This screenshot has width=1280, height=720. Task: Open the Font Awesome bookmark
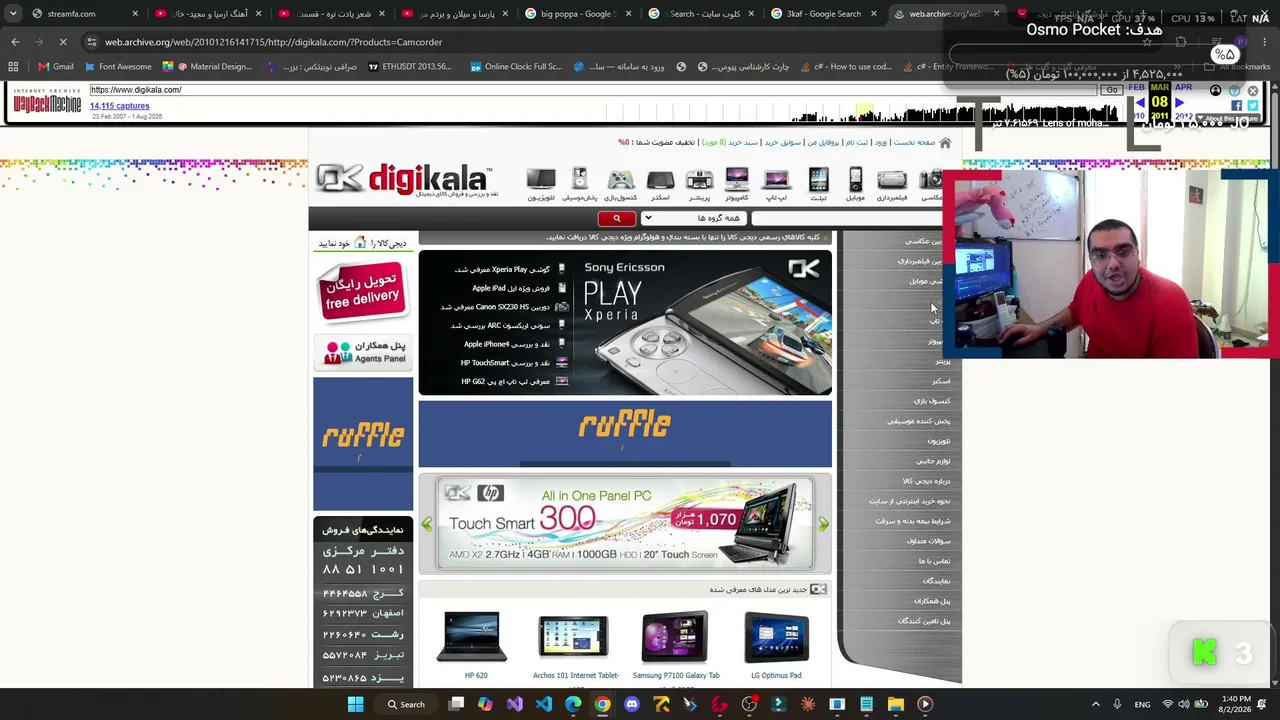118,67
